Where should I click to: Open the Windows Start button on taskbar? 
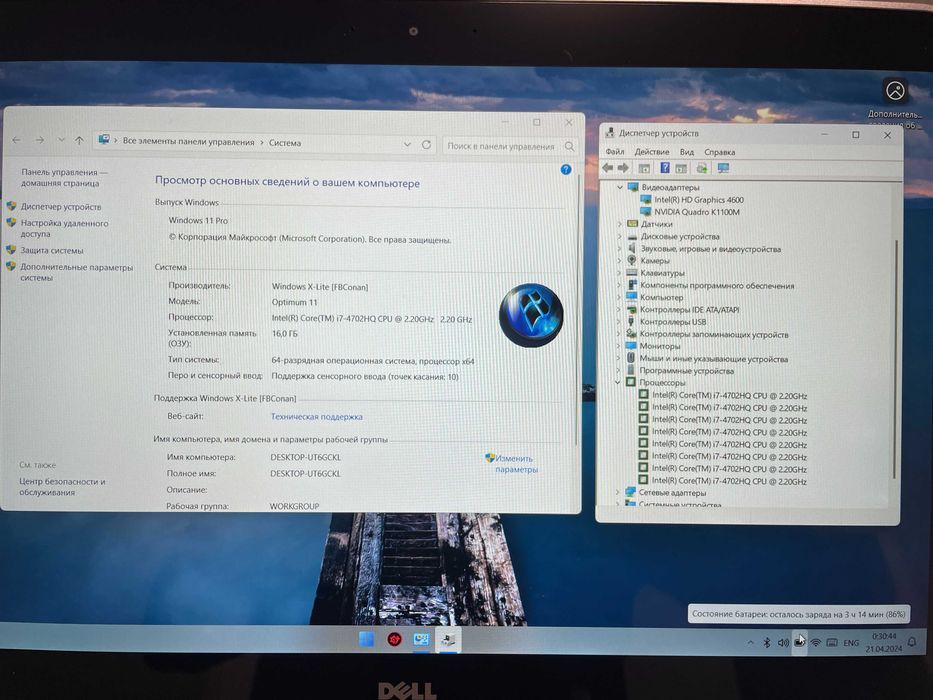pos(367,639)
